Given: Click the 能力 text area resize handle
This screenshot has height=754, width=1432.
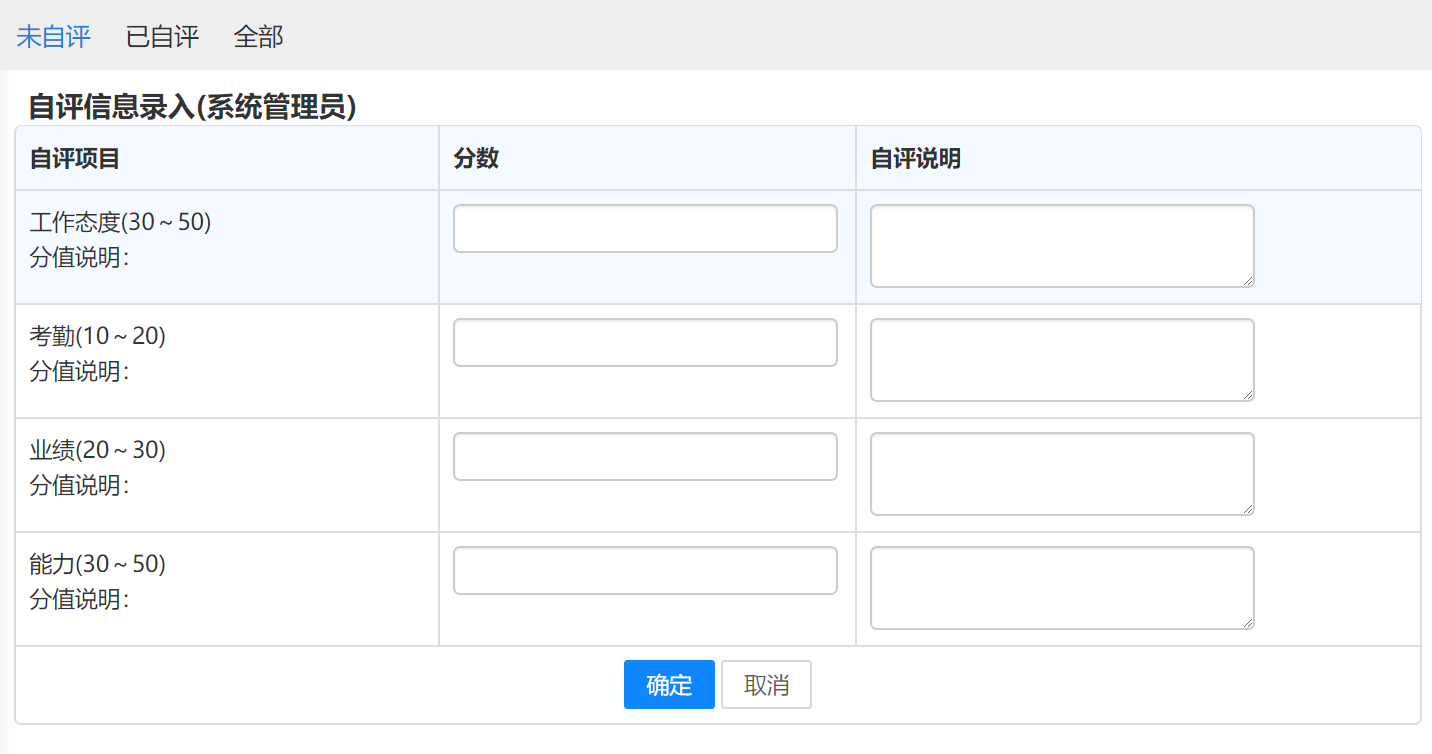Looking at the screenshot, I should click(x=1248, y=623).
